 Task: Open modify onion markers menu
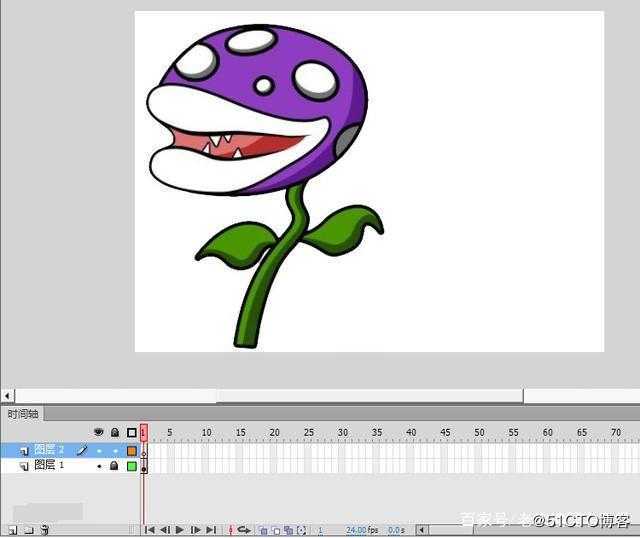pos(302,530)
